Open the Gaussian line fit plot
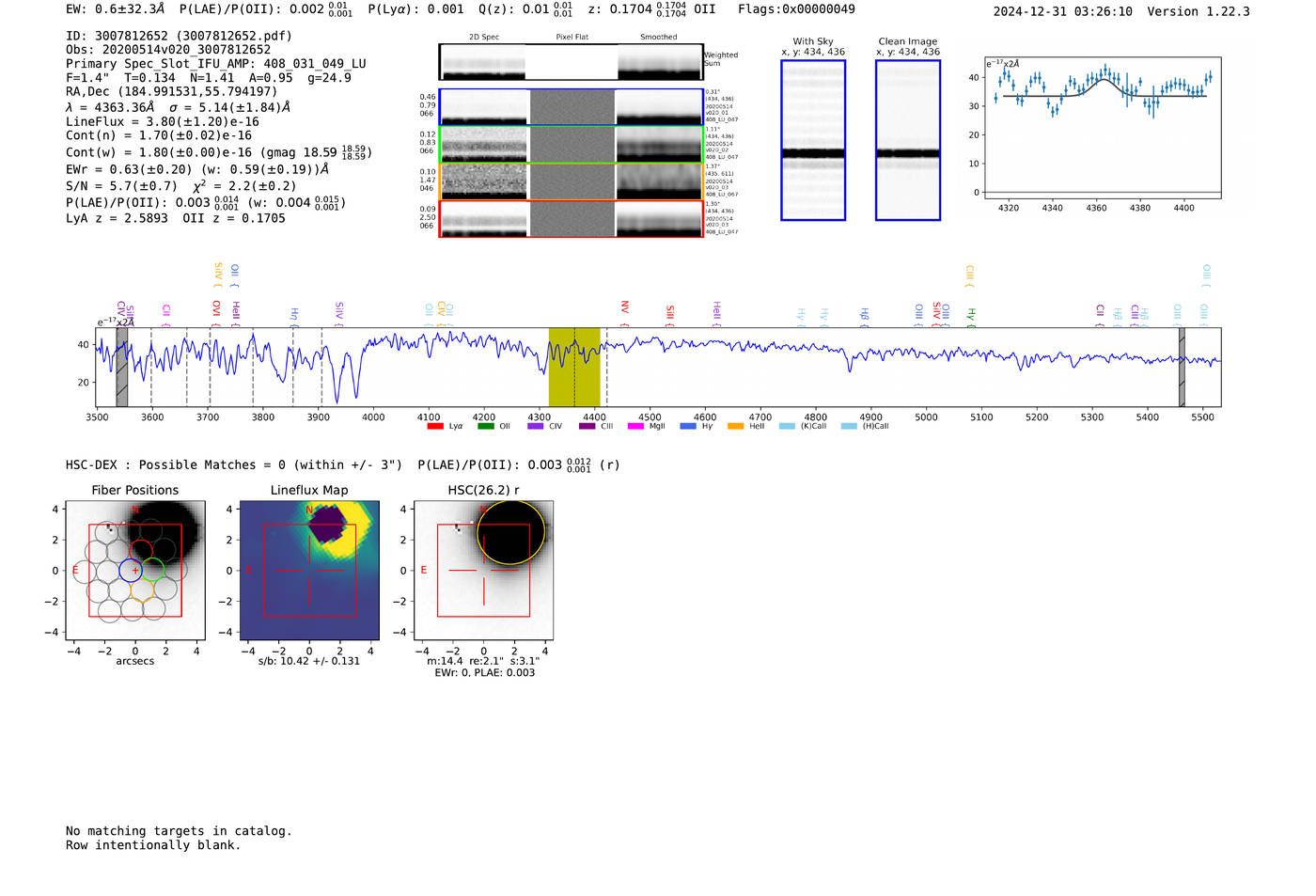The width and height of the screenshot is (1316, 896). point(1105,129)
